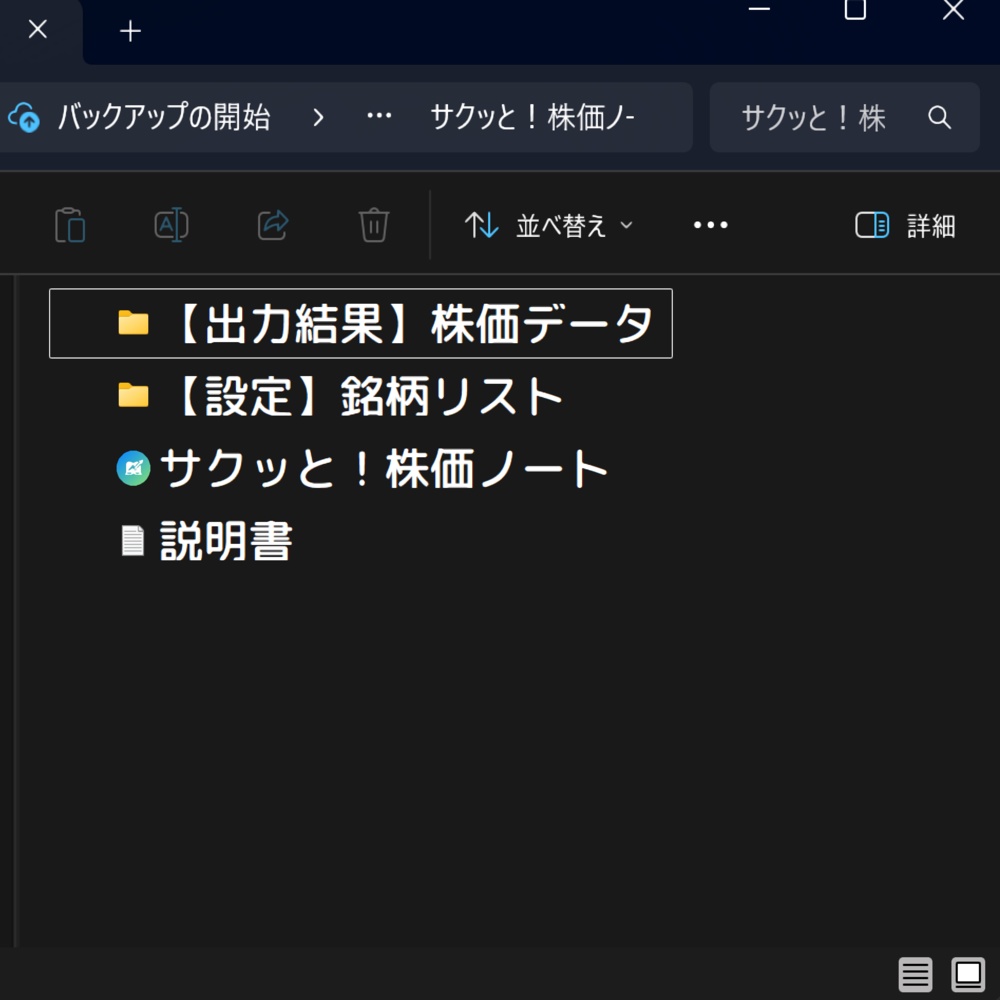1000x1000 pixels.
Task: Click the Paste icon in the toolbar
Action: [70, 225]
